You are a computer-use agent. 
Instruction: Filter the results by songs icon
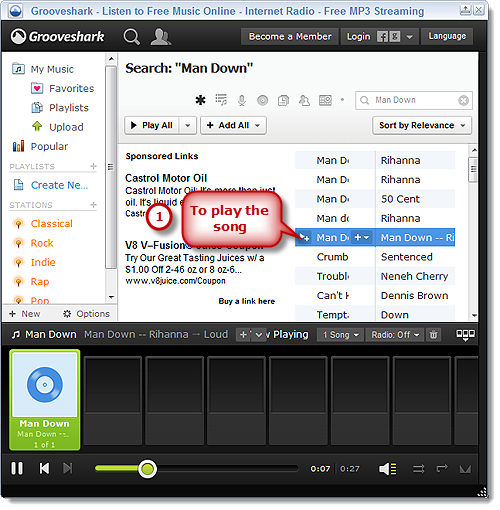(x=221, y=100)
